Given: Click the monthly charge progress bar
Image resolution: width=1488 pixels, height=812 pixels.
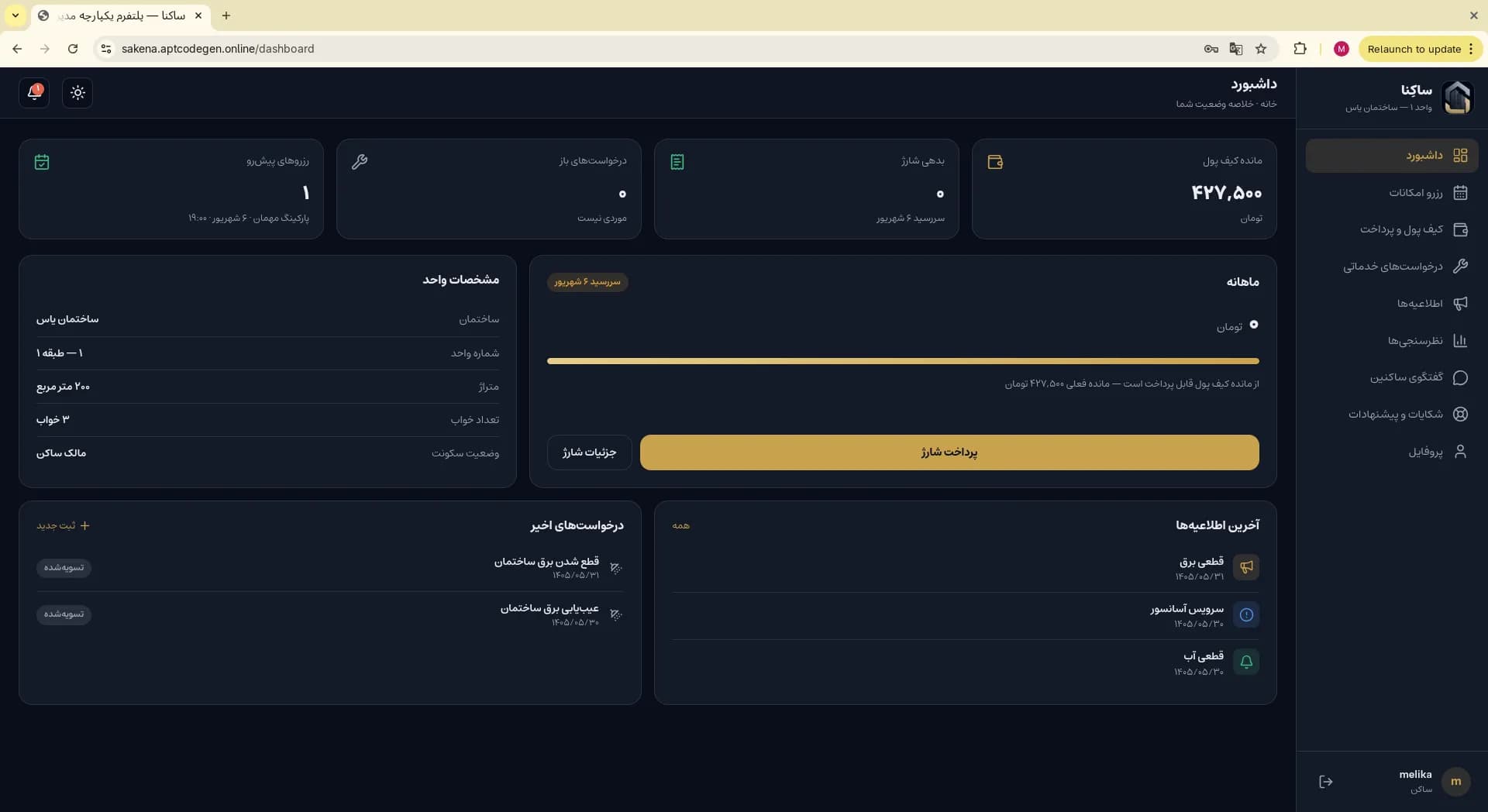Looking at the screenshot, I should [903, 361].
